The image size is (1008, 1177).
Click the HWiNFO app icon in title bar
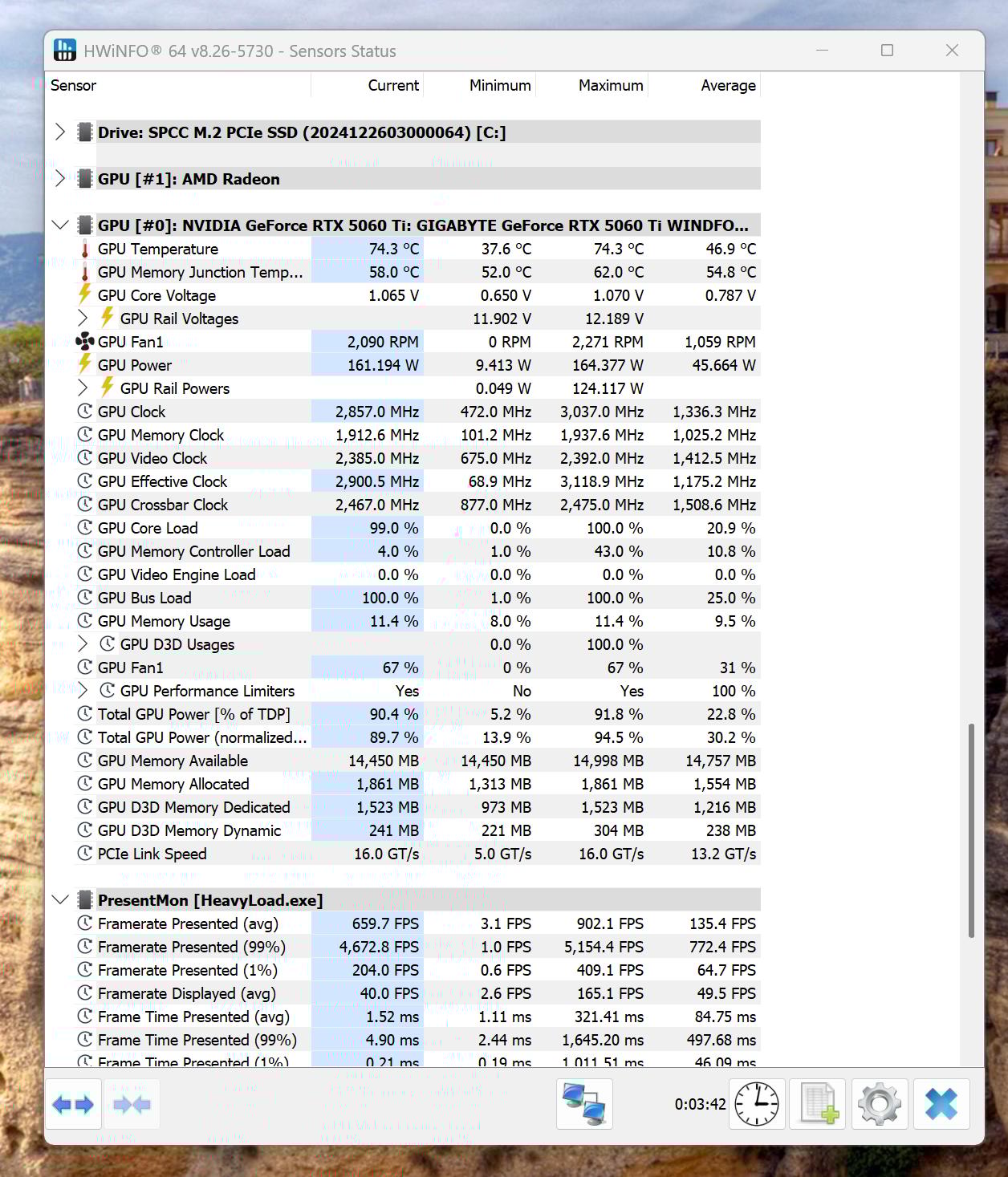coord(64,51)
